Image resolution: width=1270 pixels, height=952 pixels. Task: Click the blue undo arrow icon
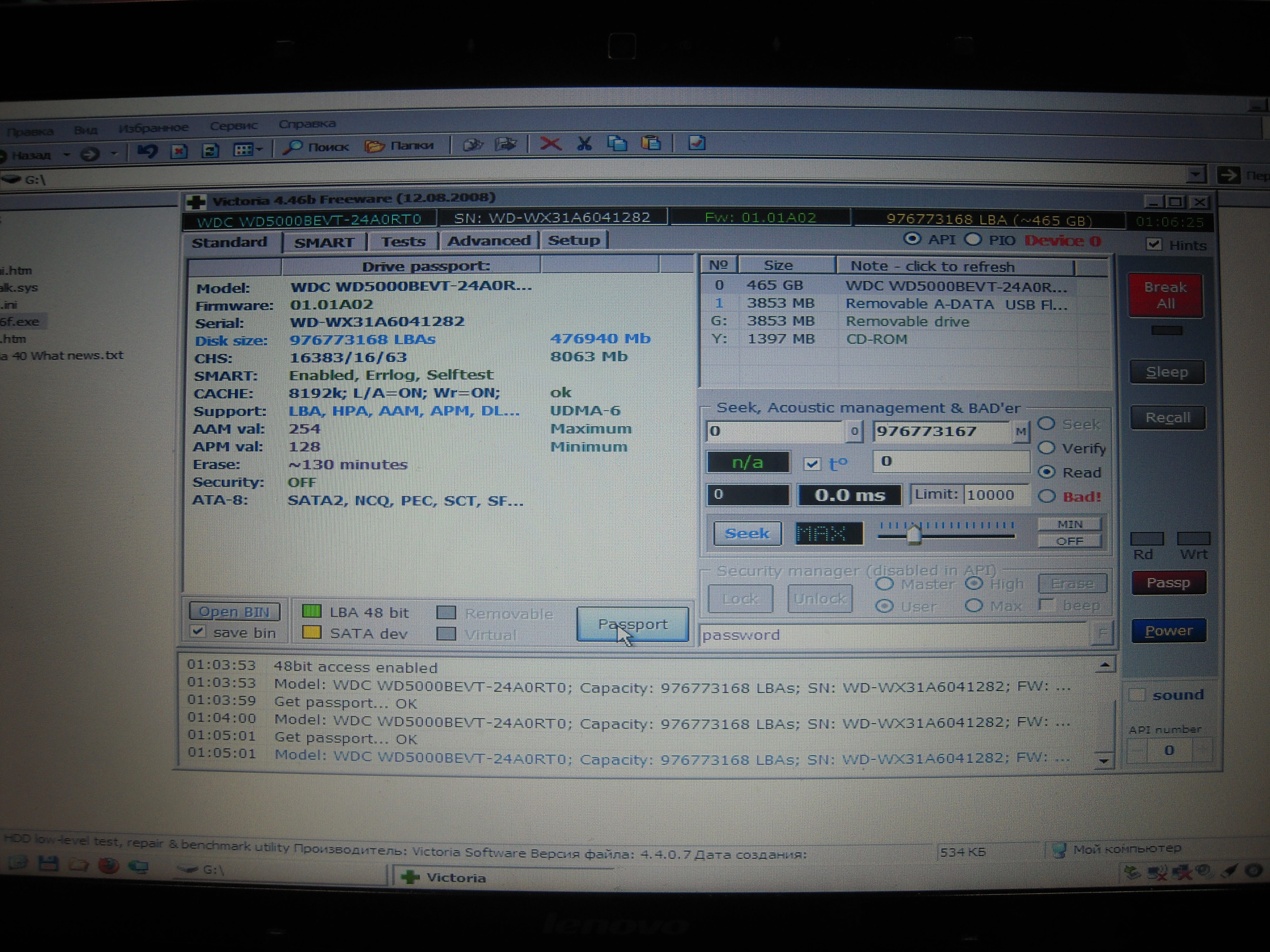tap(148, 151)
